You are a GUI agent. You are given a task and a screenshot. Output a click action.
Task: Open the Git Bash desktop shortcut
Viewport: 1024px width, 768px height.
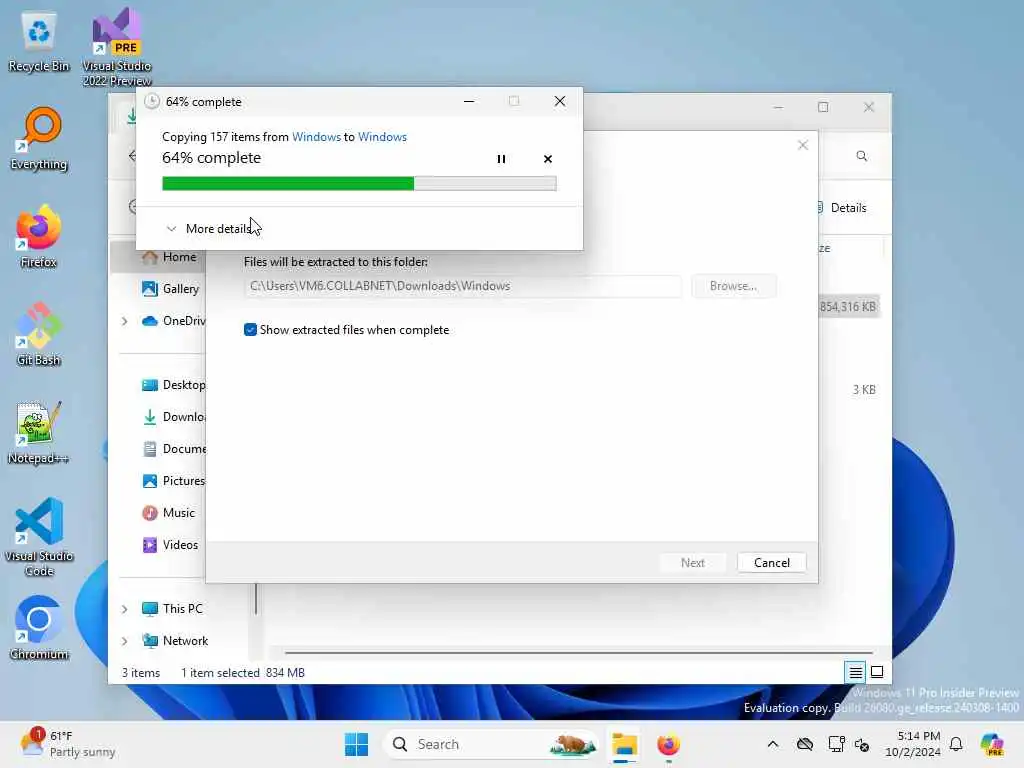[x=39, y=334]
